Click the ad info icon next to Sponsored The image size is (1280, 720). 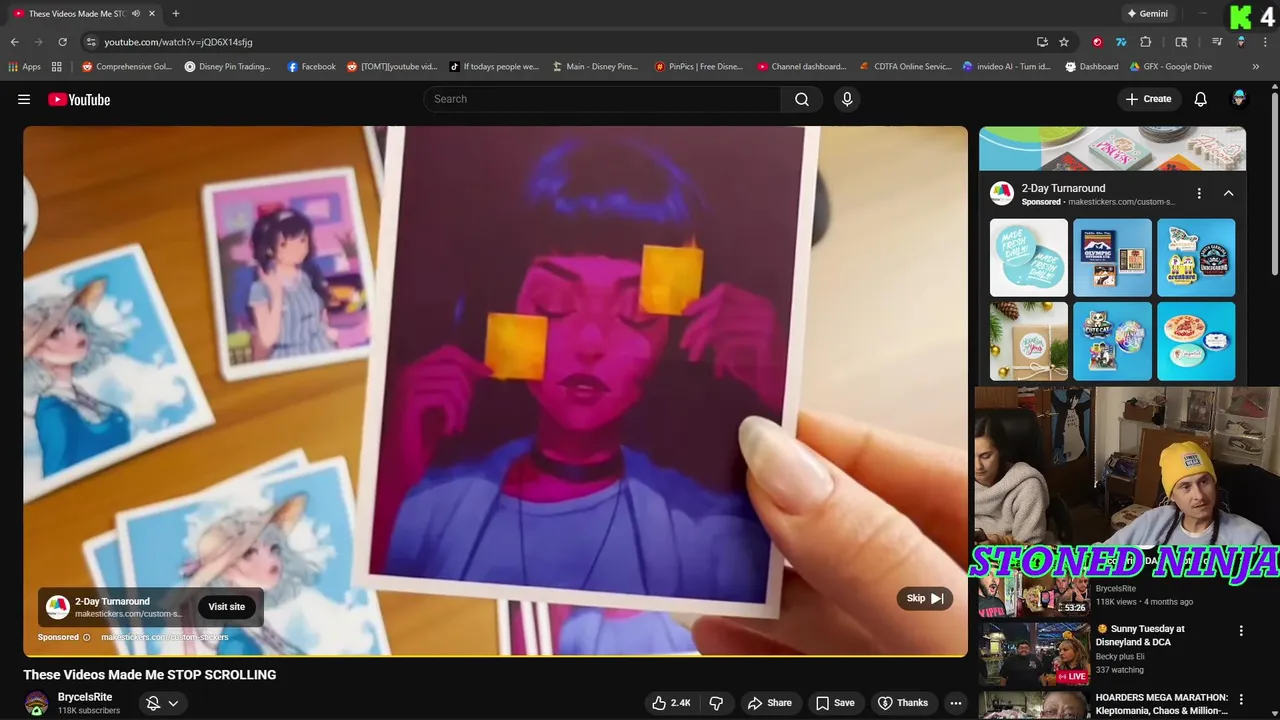[86, 637]
